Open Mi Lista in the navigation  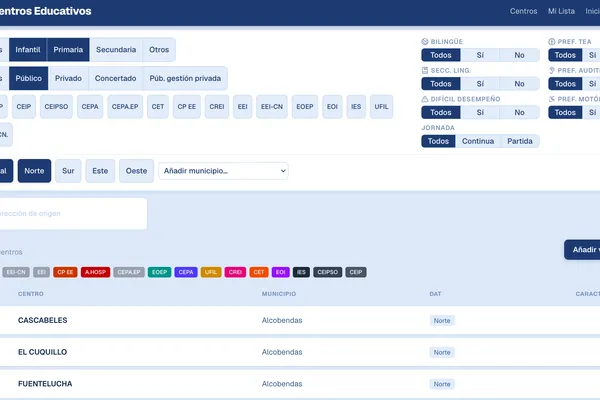[561, 11]
